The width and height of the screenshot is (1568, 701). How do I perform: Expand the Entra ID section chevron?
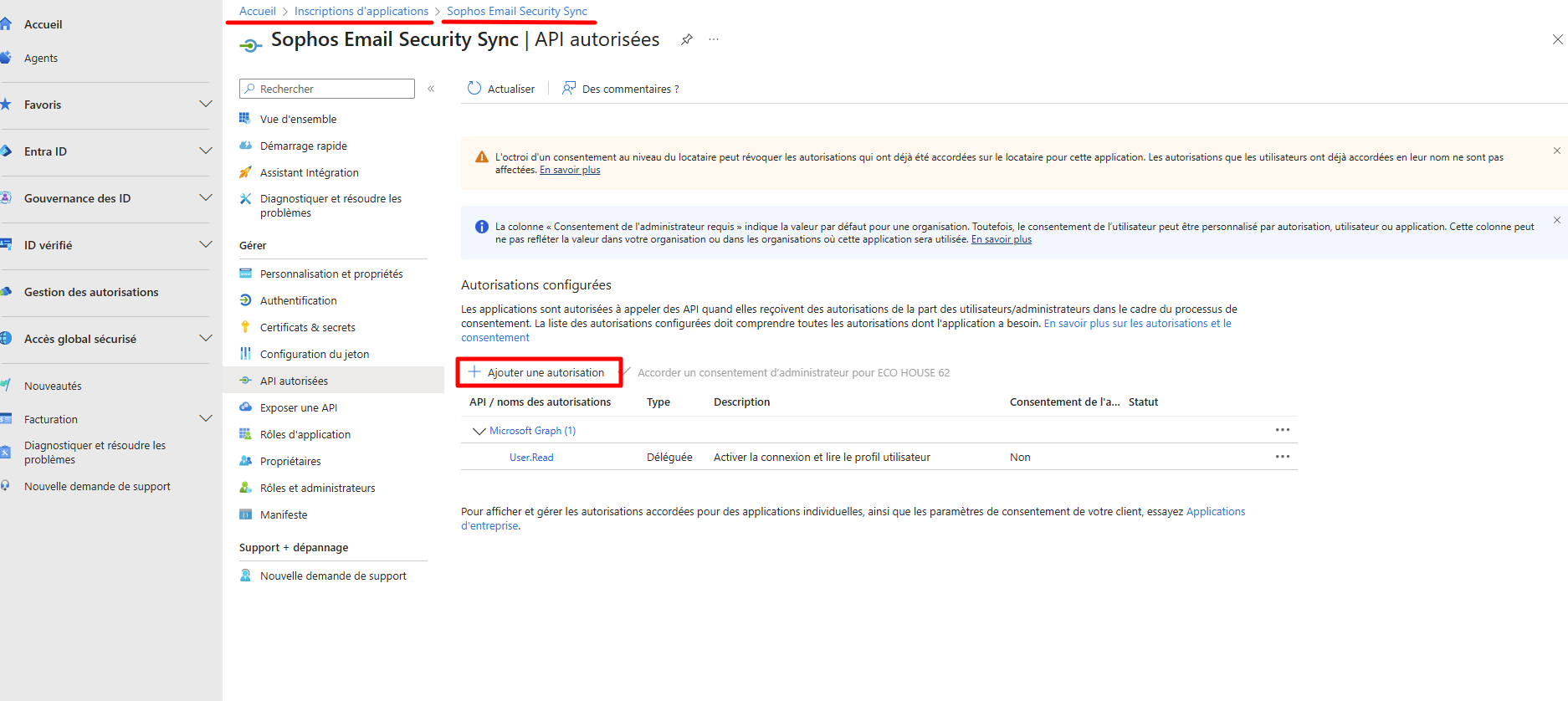point(206,151)
